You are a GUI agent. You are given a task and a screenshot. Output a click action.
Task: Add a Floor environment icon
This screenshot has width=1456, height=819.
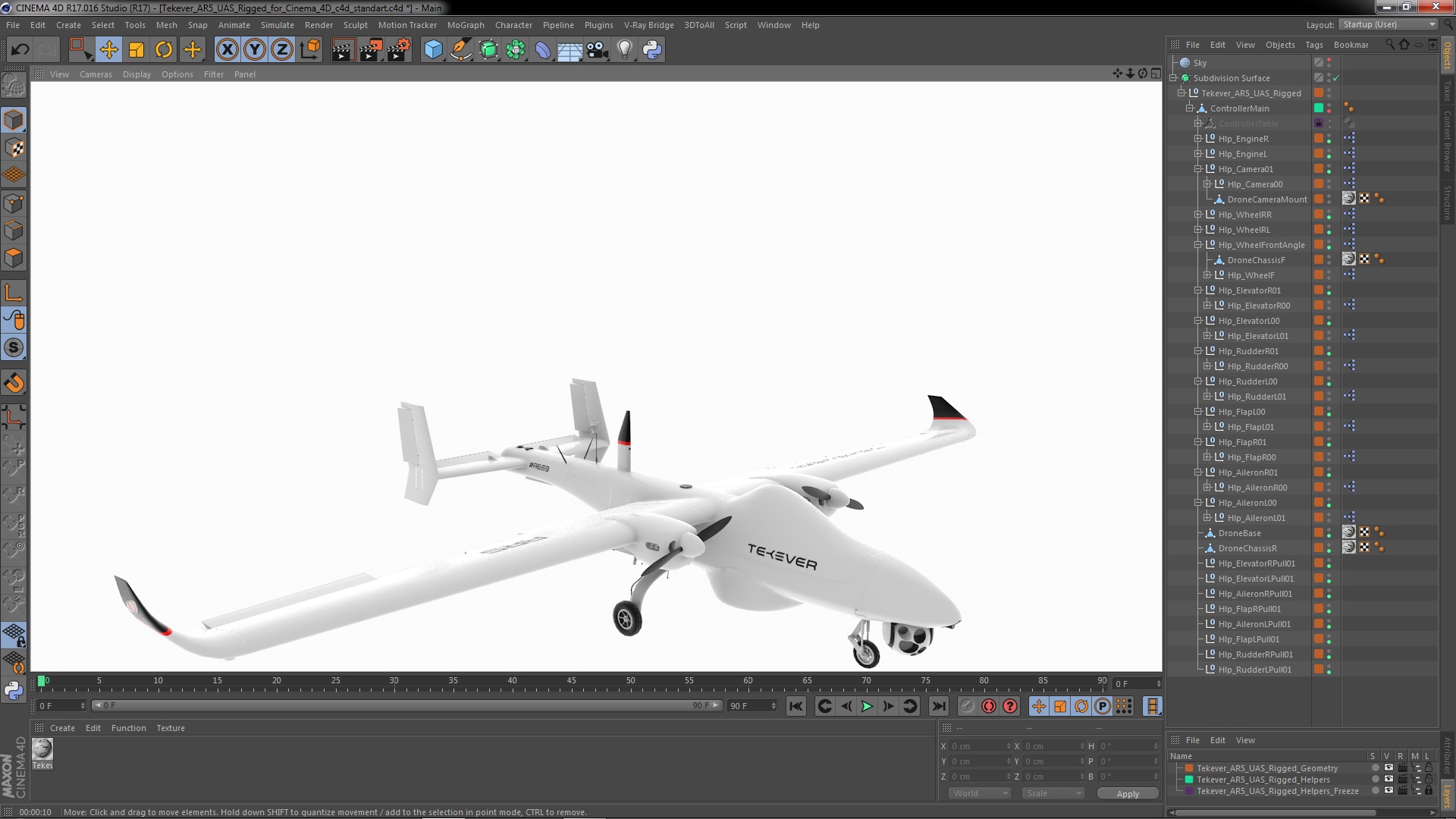pos(570,51)
